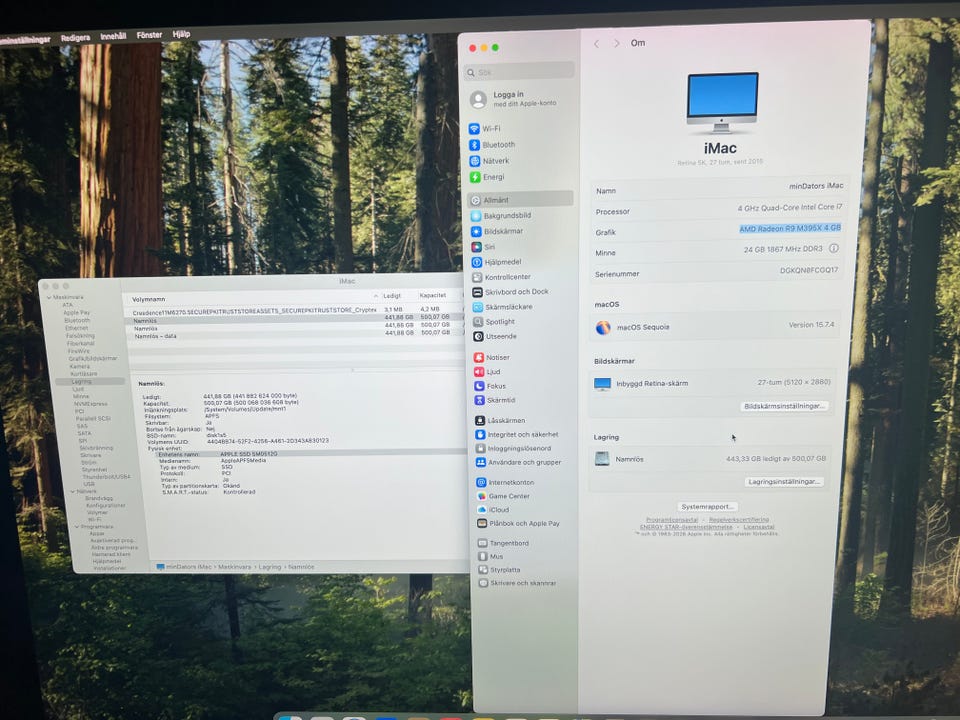The height and width of the screenshot is (720, 960).
Task: Go back with the left chevron
Action: point(596,43)
